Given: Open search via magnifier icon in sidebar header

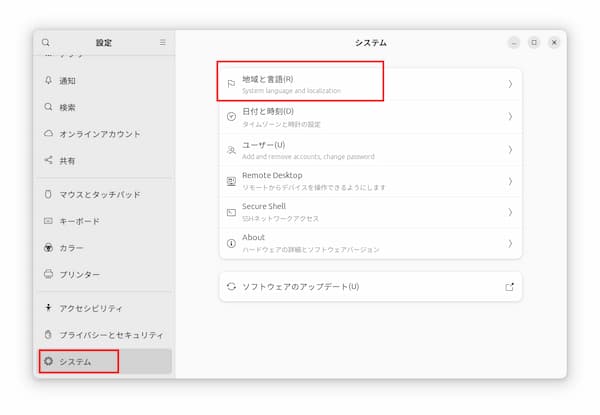Looking at the screenshot, I should click(x=46, y=42).
